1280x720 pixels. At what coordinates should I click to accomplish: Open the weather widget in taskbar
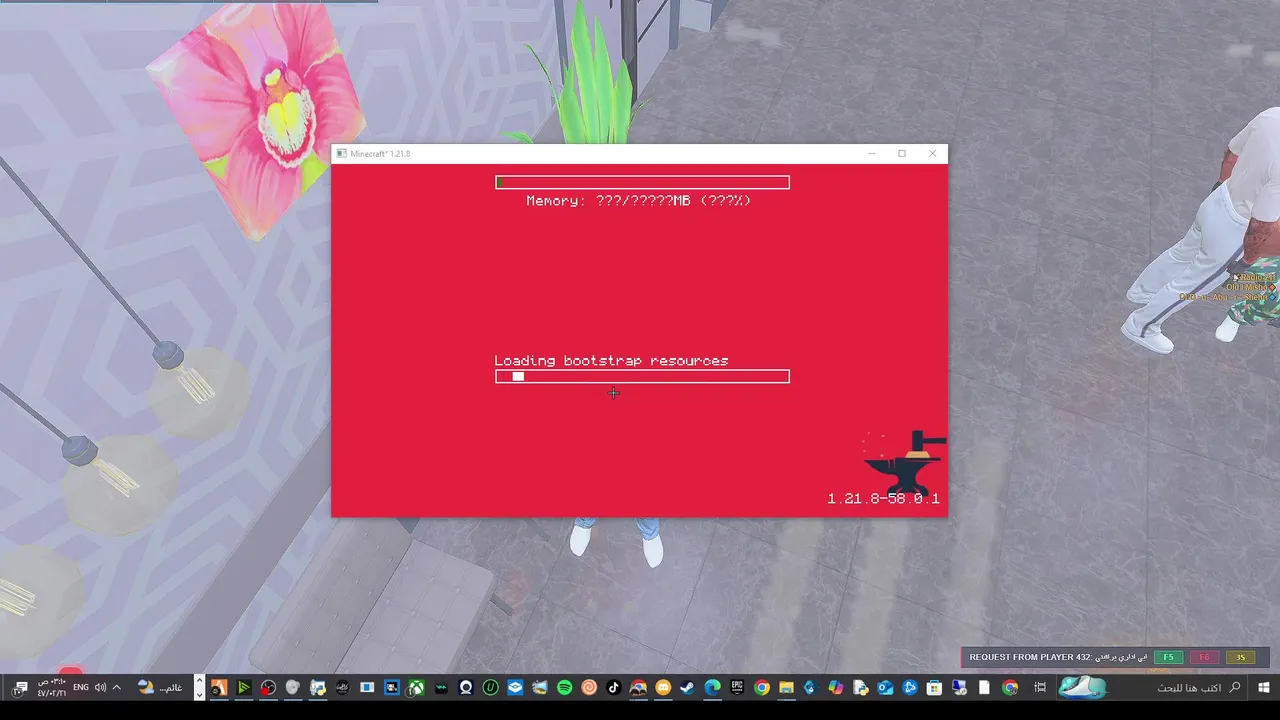160,688
